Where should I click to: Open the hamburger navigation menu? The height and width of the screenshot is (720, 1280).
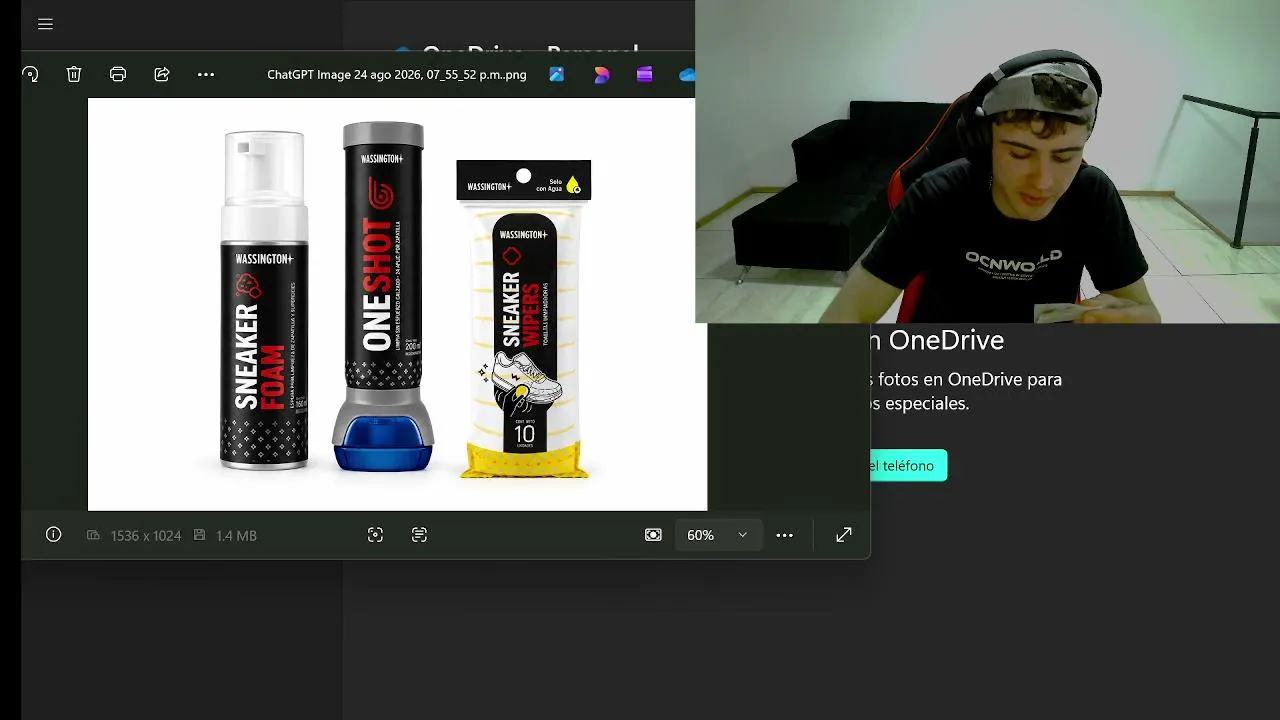point(45,24)
